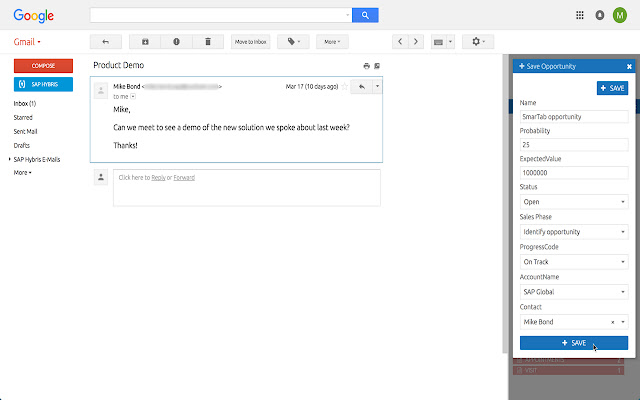Edit the Name field SmarTab opportunity
The width and height of the screenshot is (640, 400).
pos(574,117)
